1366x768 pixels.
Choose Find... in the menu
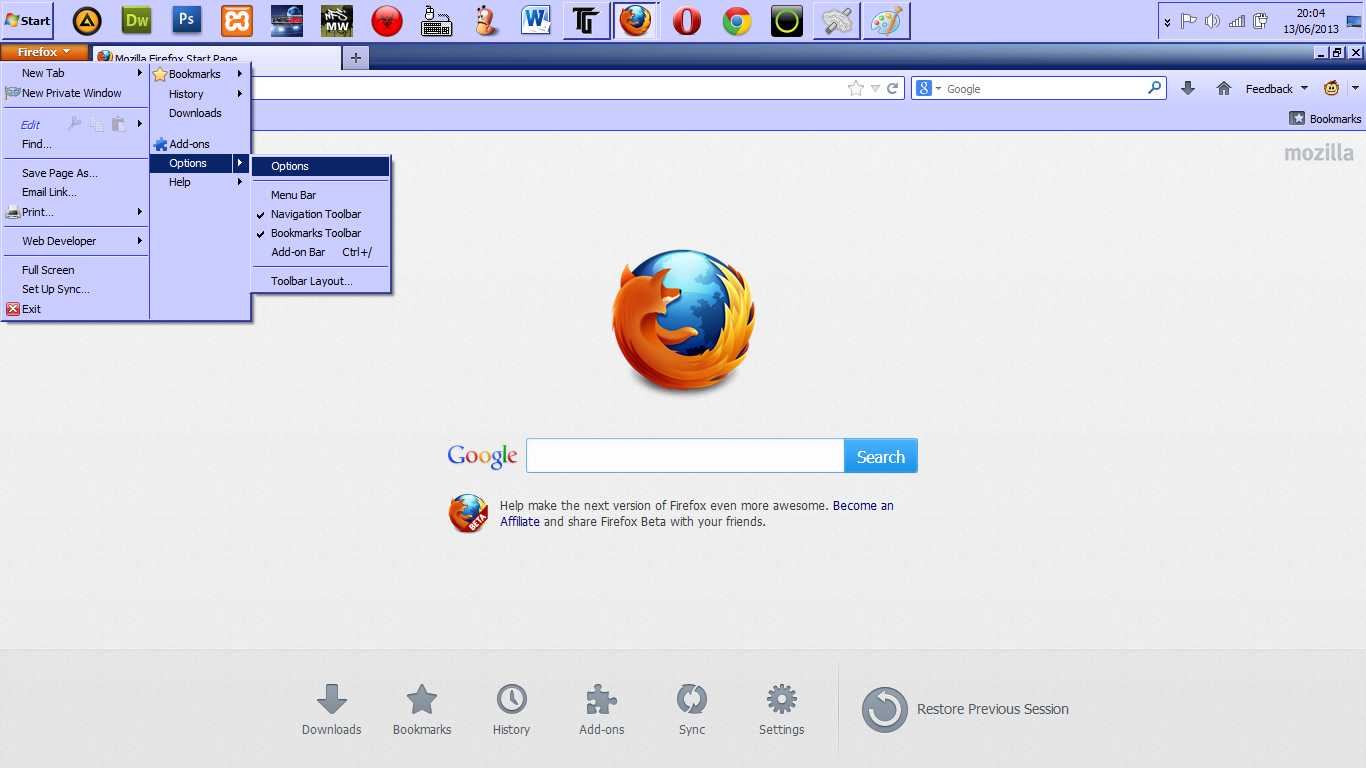coord(75,144)
